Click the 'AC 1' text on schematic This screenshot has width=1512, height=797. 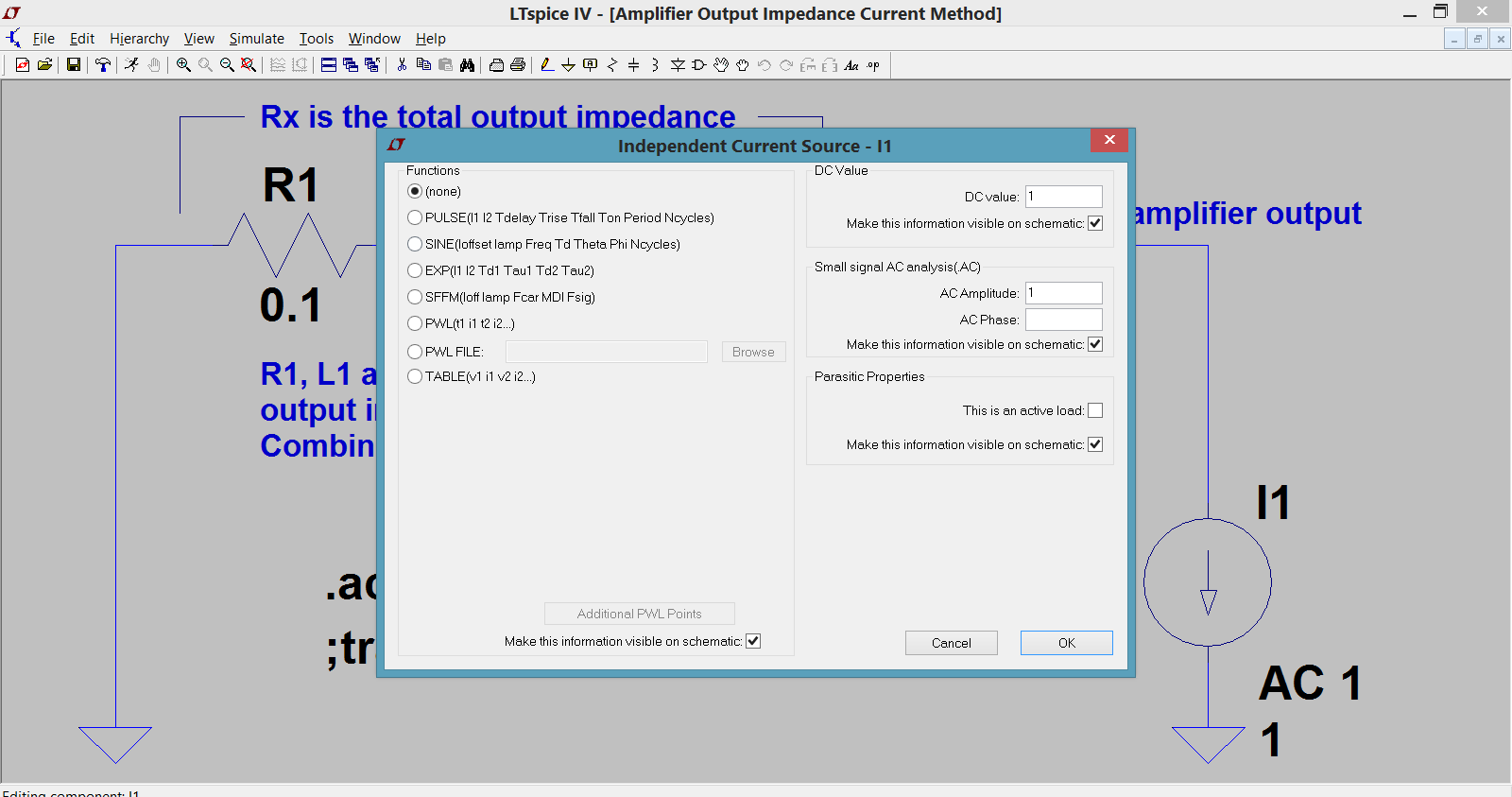pyautogui.click(x=1311, y=683)
